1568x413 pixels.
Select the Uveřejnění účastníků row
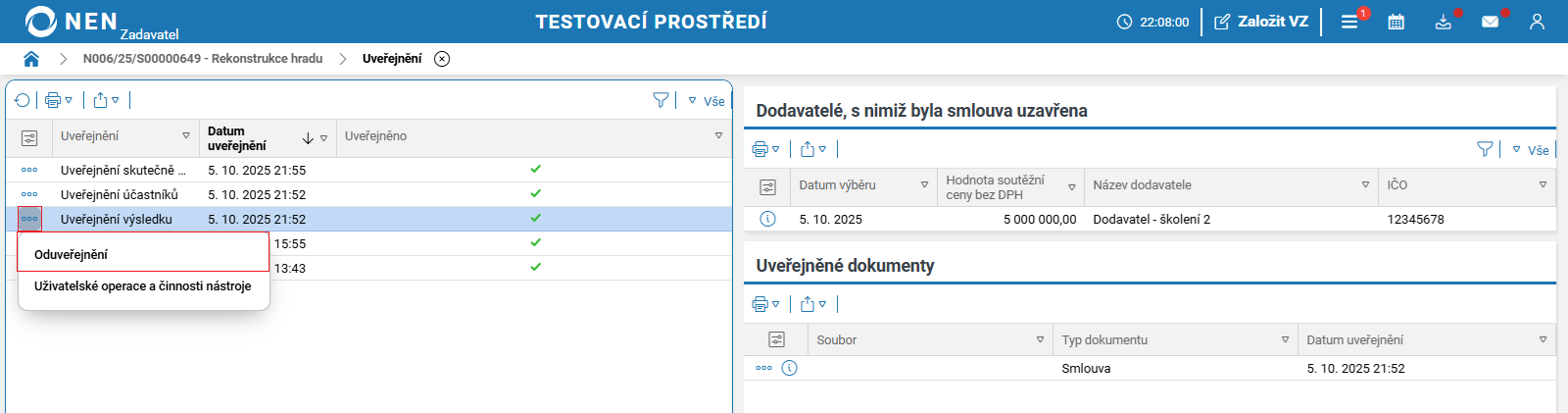[120, 194]
